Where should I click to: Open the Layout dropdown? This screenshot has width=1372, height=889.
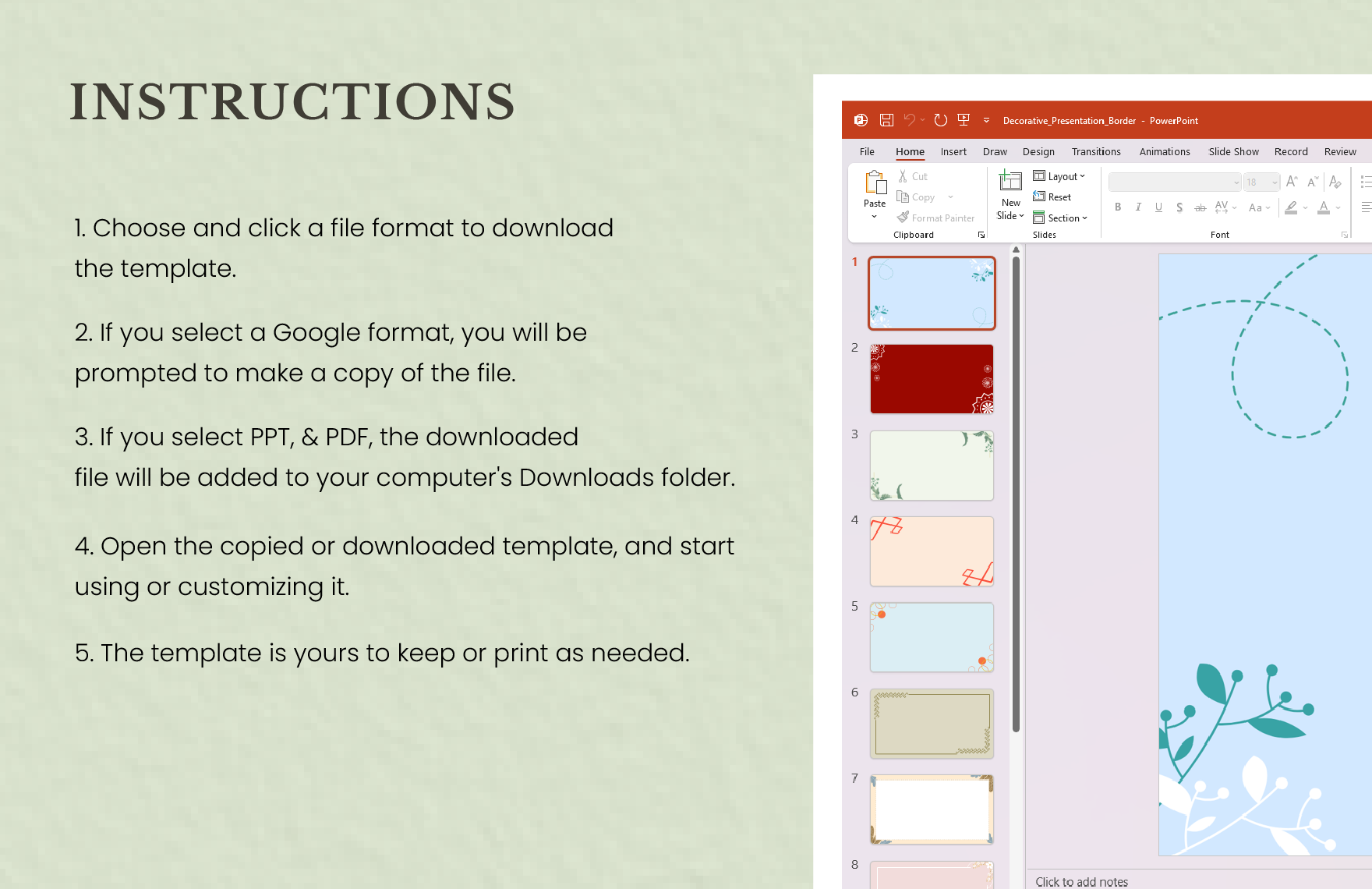click(x=1059, y=176)
